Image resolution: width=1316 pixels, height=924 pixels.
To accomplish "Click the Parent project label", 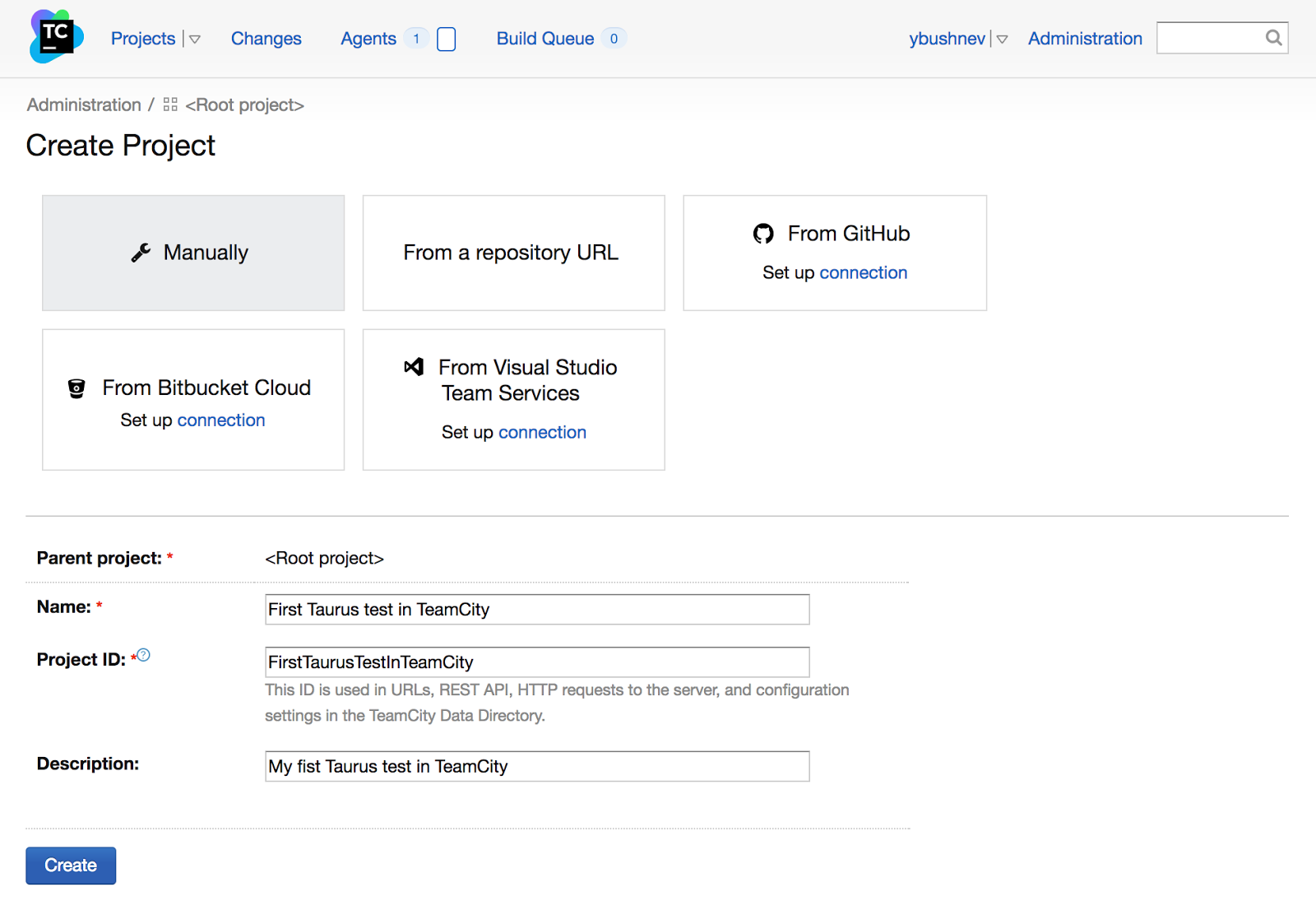I will tap(100, 559).
